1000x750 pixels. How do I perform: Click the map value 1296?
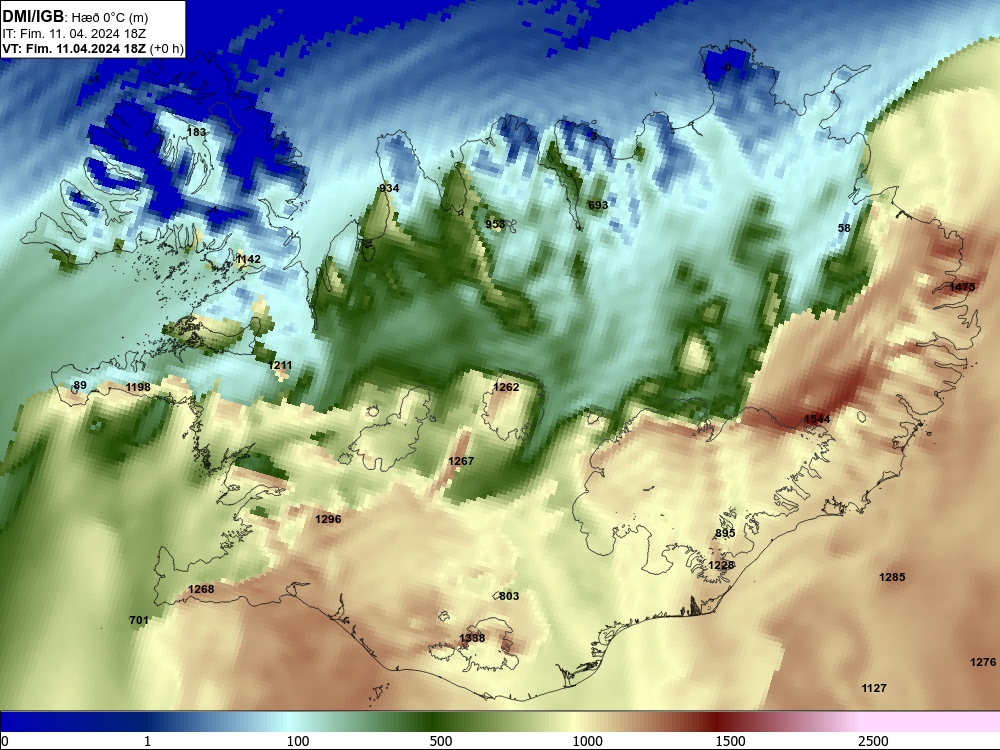coord(328,519)
